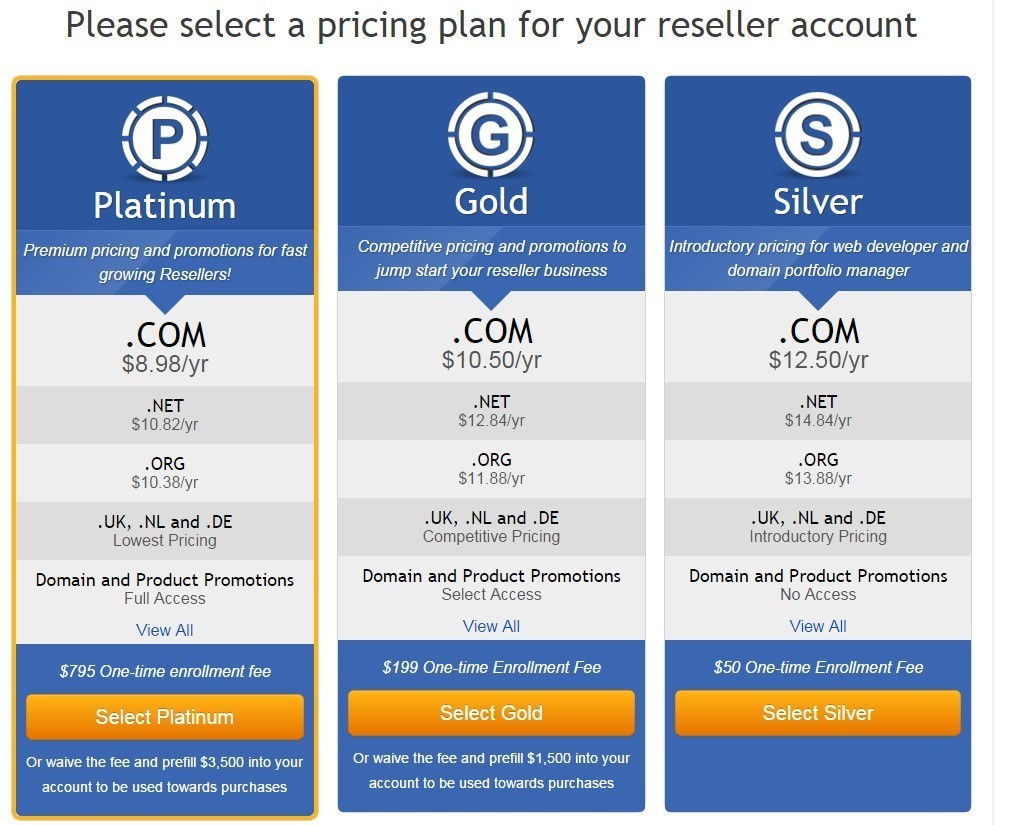Click the $199 One-time Enrollment Fee text
The width and height of the screenshot is (1021, 825).
[x=491, y=667]
